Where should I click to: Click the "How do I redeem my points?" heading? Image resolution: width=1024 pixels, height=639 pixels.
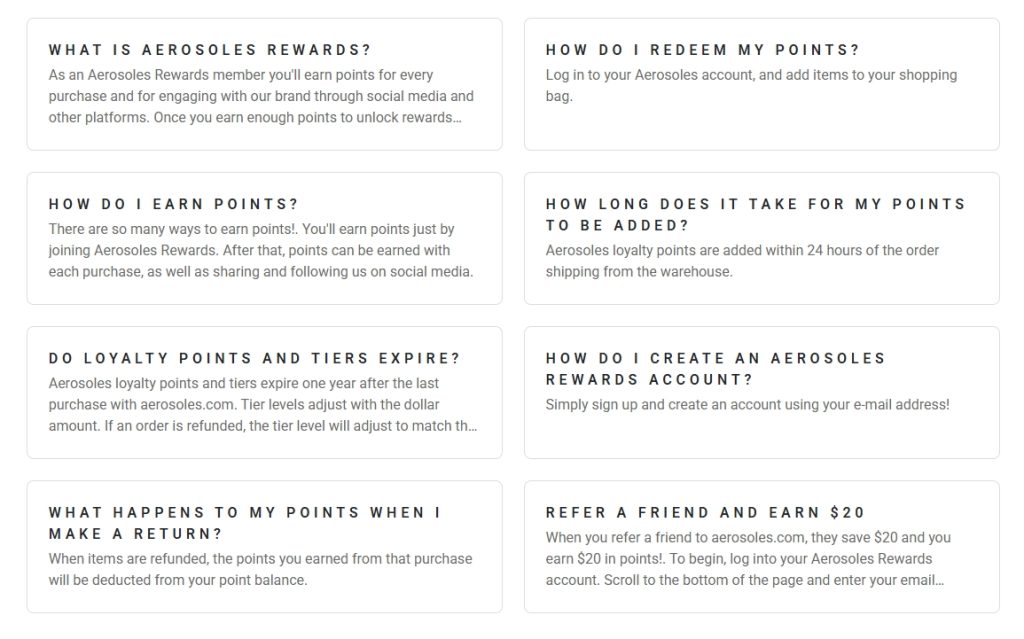pos(702,50)
